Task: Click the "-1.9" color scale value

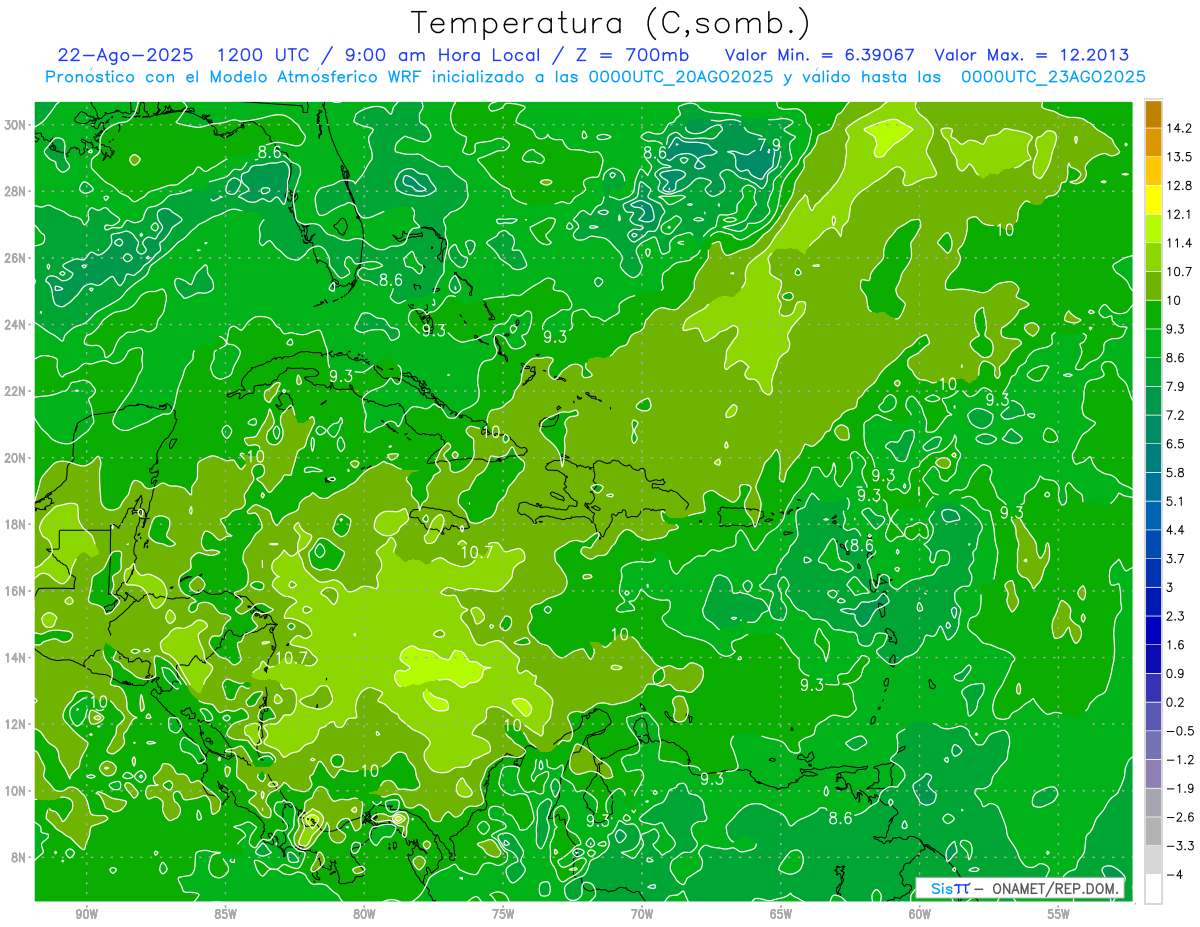Action: point(1180,788)
